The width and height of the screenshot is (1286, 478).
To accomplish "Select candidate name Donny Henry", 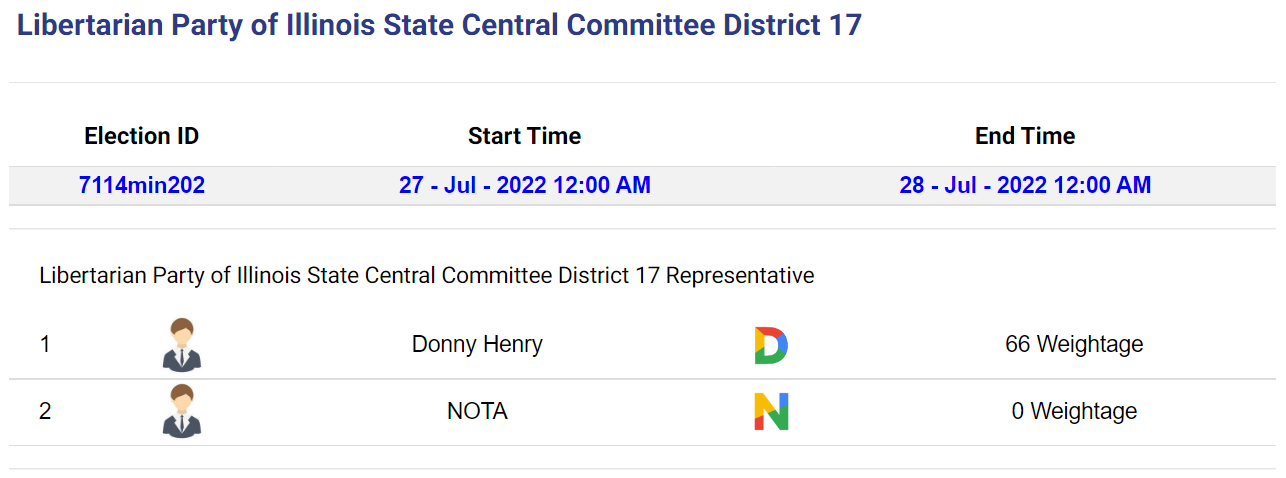I will pos(477,345).
